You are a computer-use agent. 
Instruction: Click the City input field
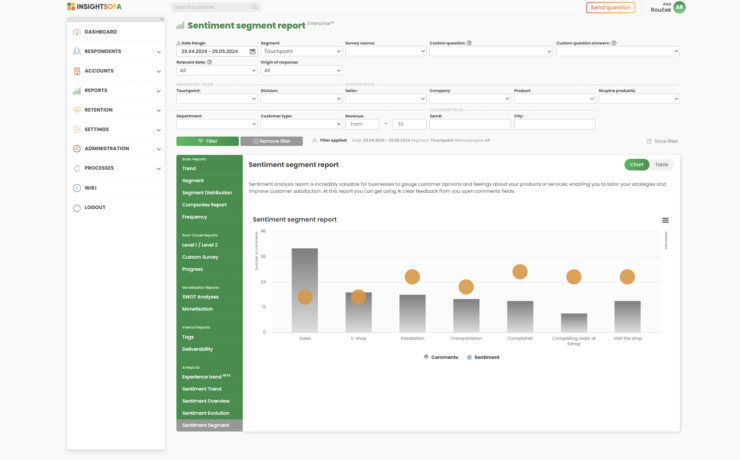pyautogui.click(x=555, y=124)
